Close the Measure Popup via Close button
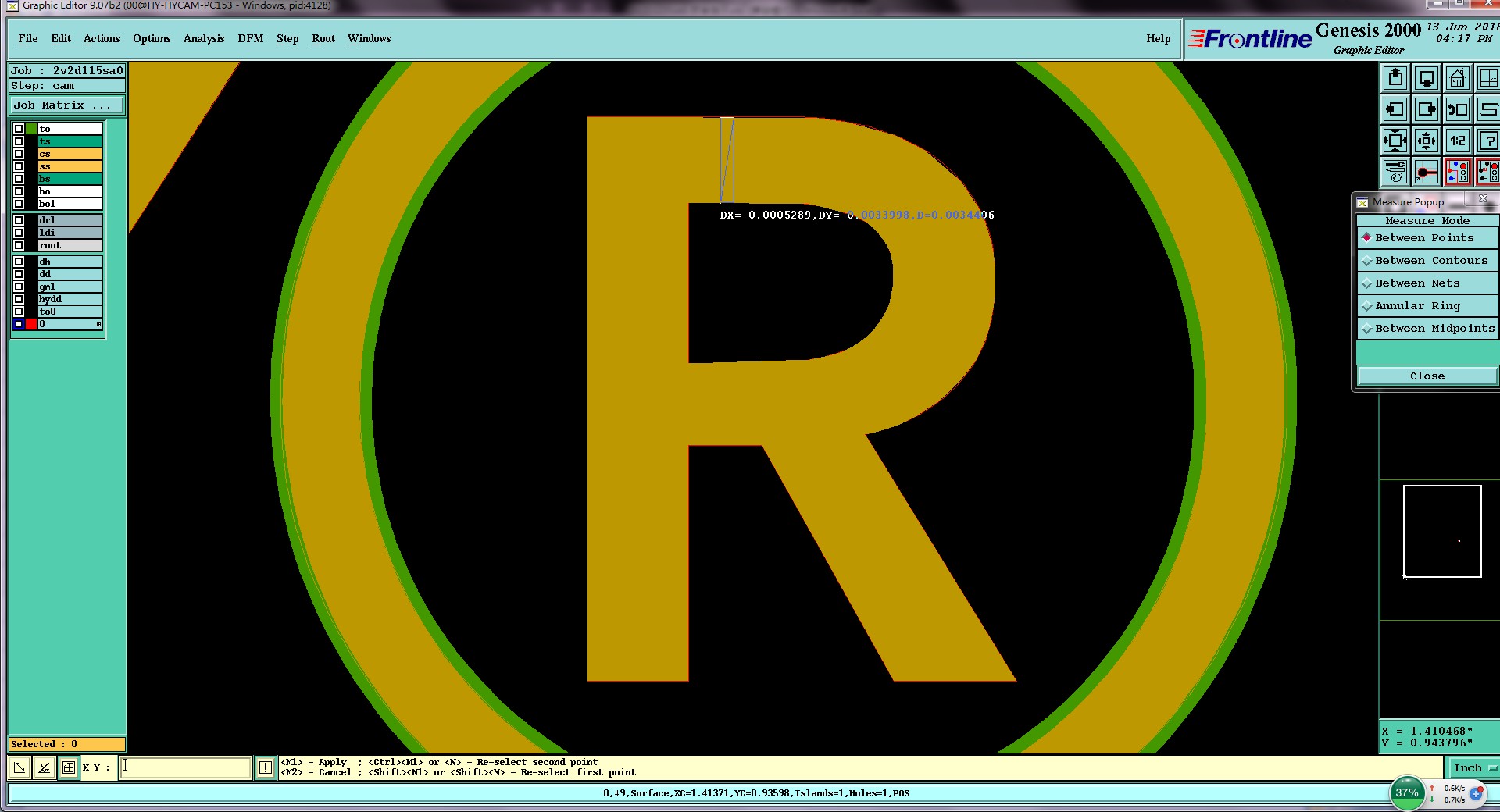 1427,376
